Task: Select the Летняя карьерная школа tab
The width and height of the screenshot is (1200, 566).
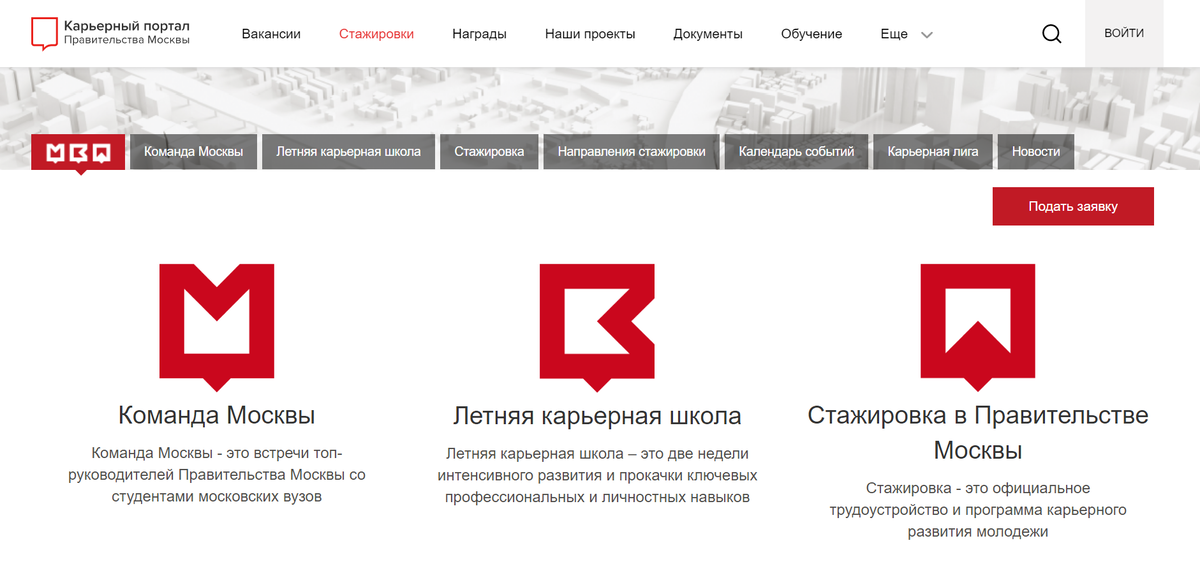Action: [349, 152]
